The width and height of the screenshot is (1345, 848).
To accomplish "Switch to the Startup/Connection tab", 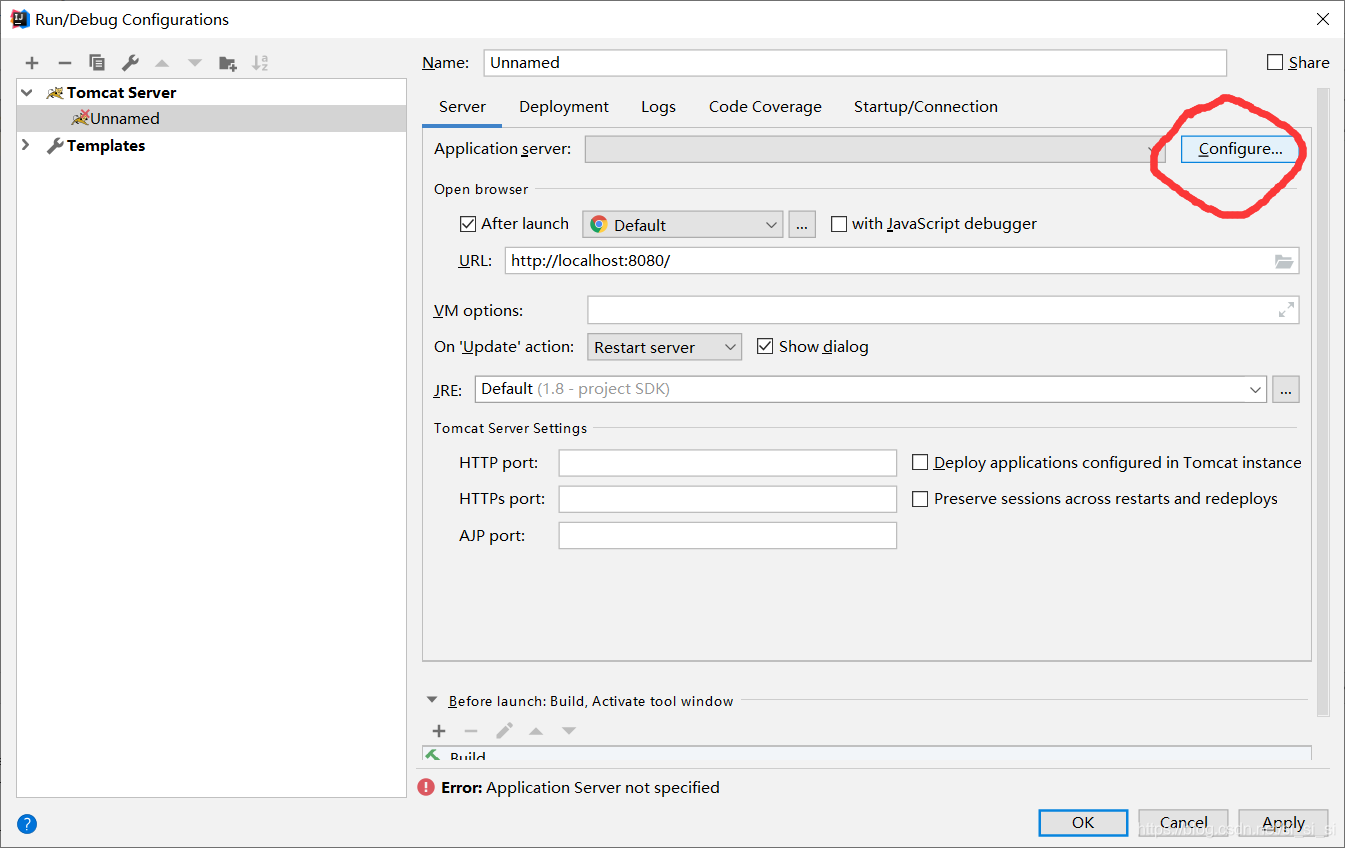I will 925,107.
